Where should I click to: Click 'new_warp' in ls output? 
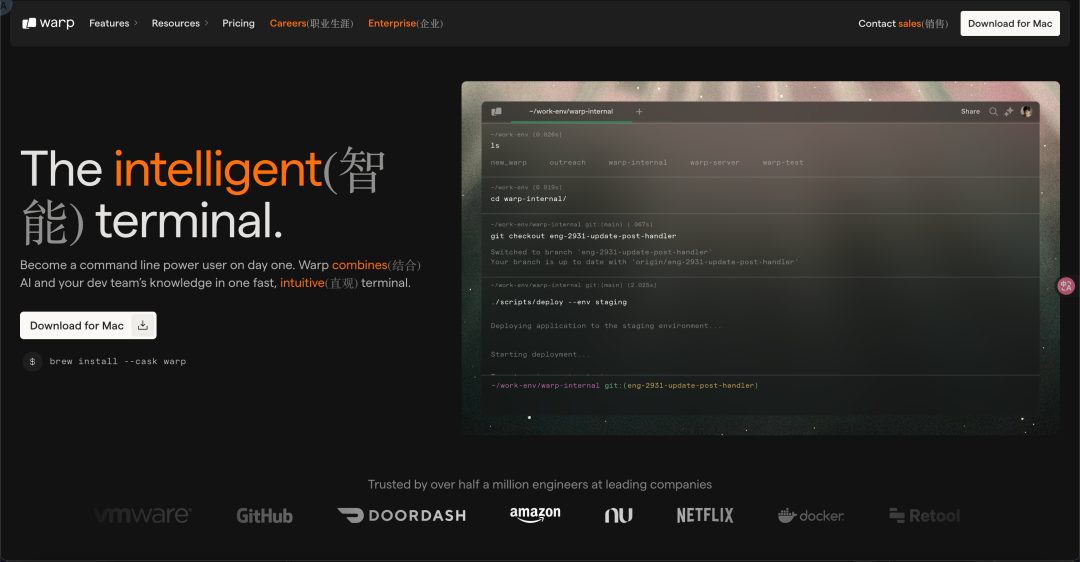click(x=508, y=163)
